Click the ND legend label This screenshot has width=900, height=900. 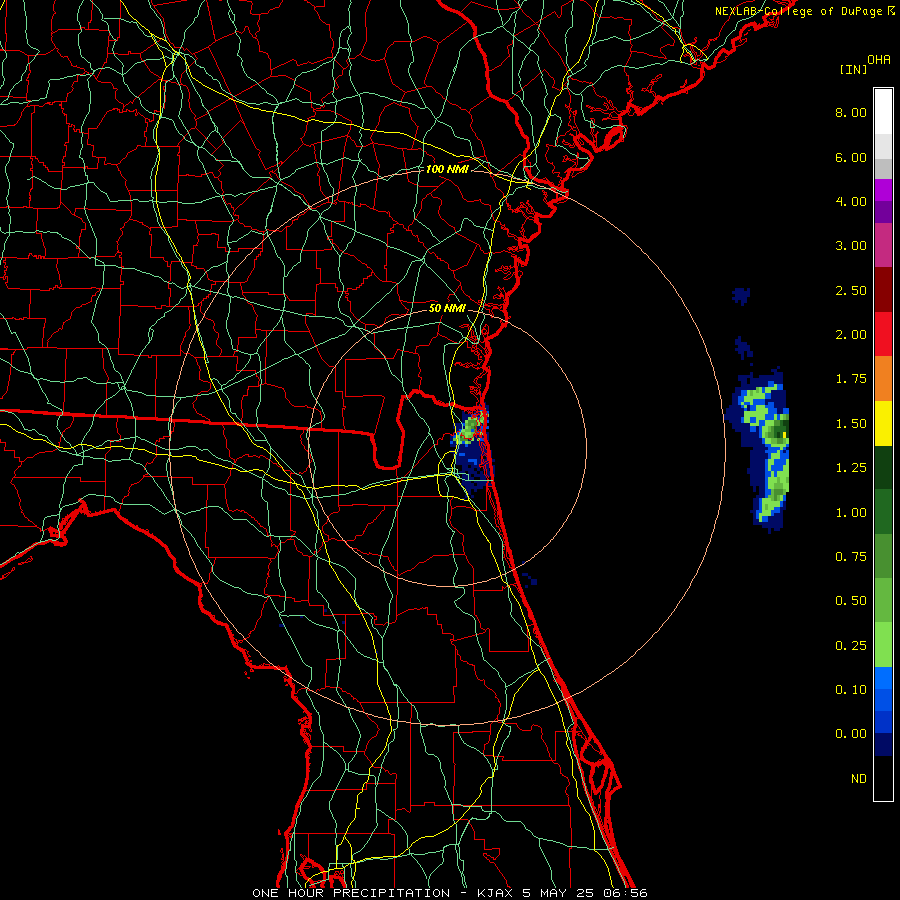tap(859, 779)
